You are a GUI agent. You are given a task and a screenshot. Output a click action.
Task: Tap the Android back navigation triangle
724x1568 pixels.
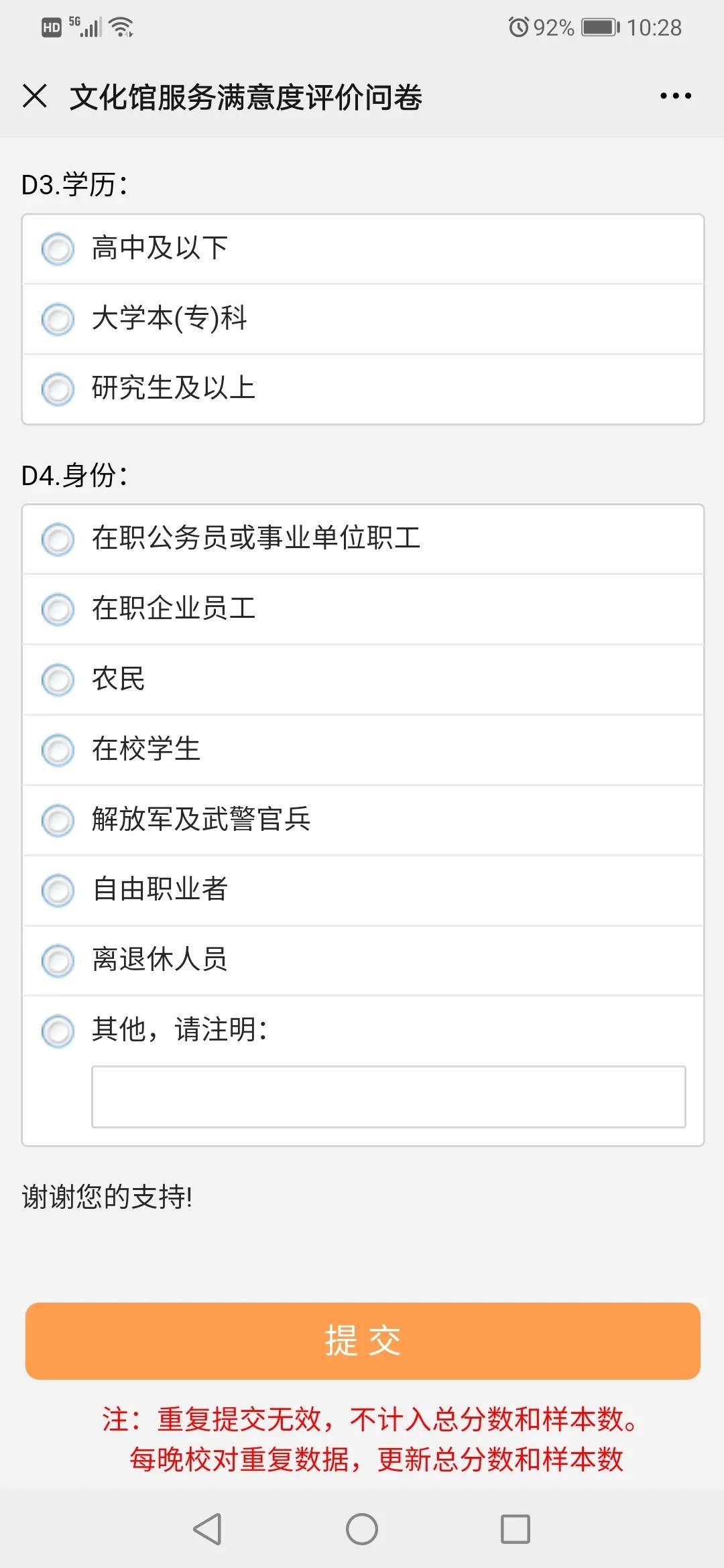point(207,1528)
